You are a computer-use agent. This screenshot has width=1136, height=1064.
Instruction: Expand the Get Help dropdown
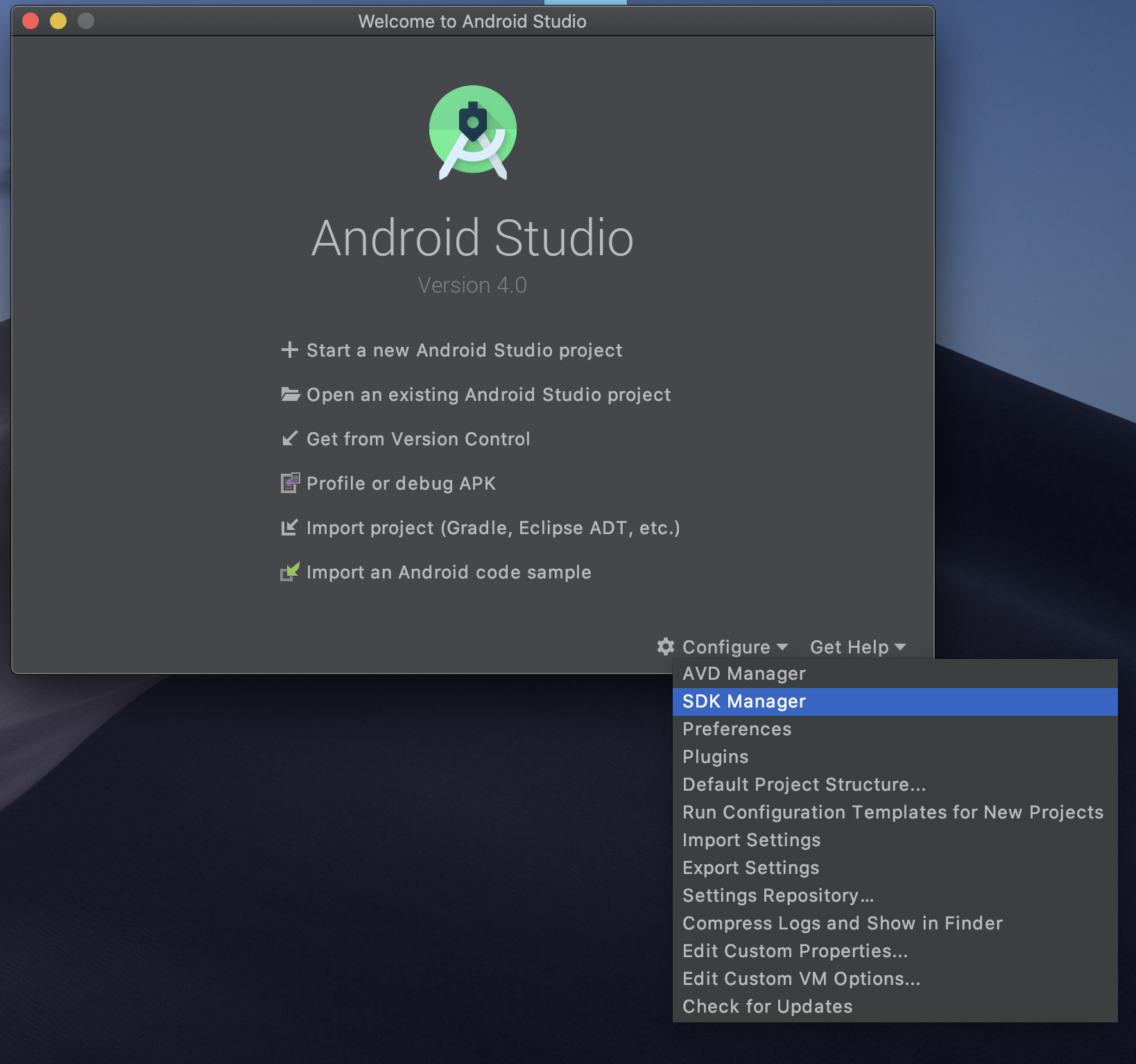click(858, 647)
